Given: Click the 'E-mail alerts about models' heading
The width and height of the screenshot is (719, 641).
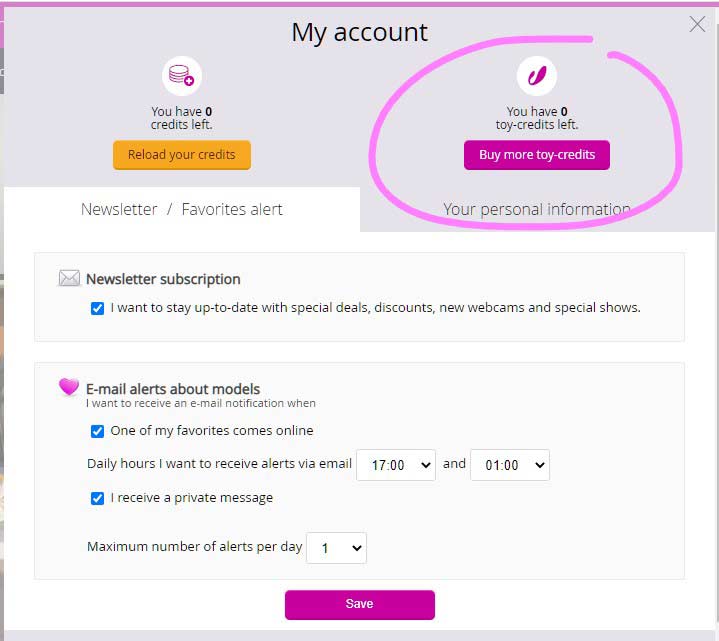Looking at the screenshot, I should (x=173, y=389).
